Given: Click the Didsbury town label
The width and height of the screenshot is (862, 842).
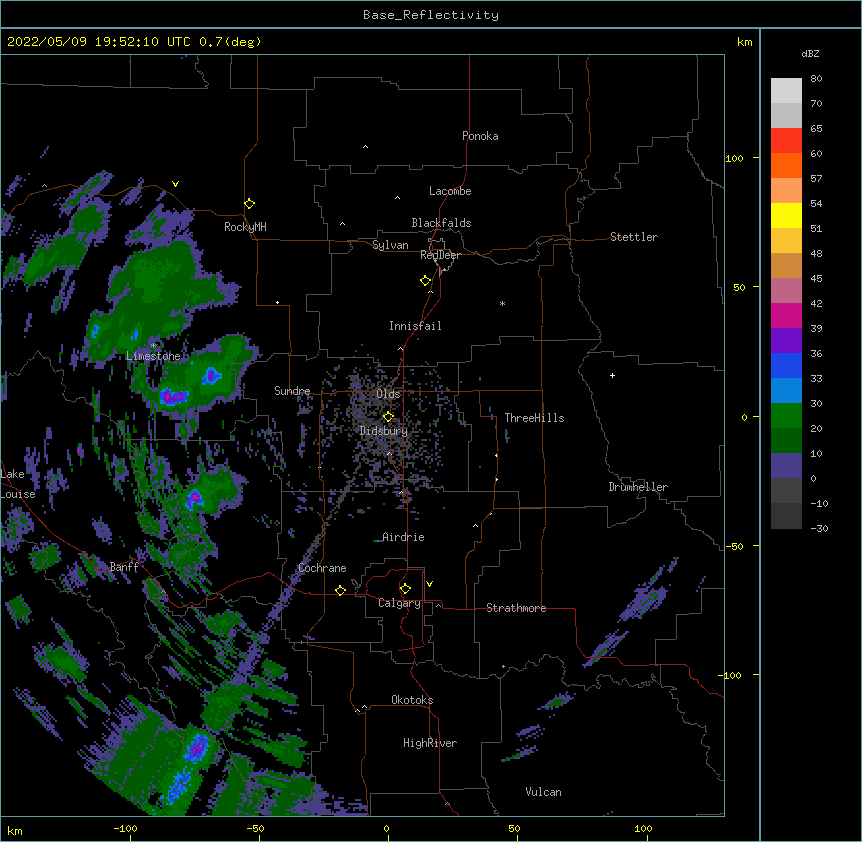Looking at the screenshot, I should point(383,431).
